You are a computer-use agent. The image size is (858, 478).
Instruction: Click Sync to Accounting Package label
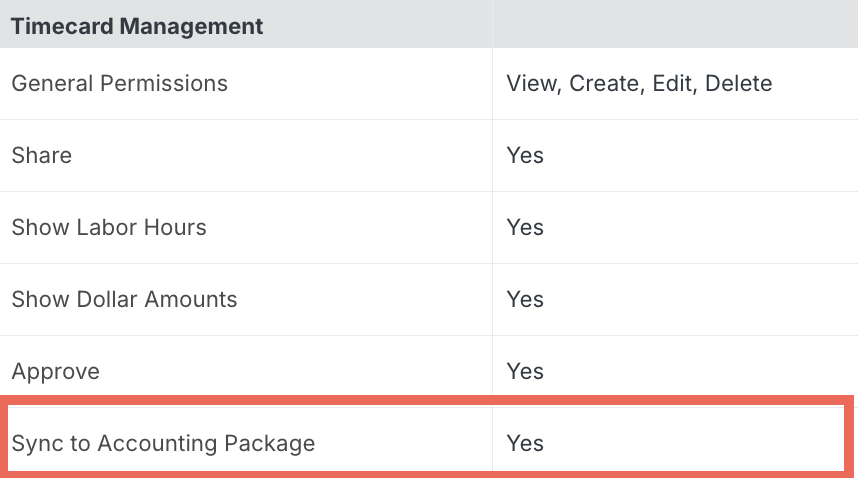163,444
